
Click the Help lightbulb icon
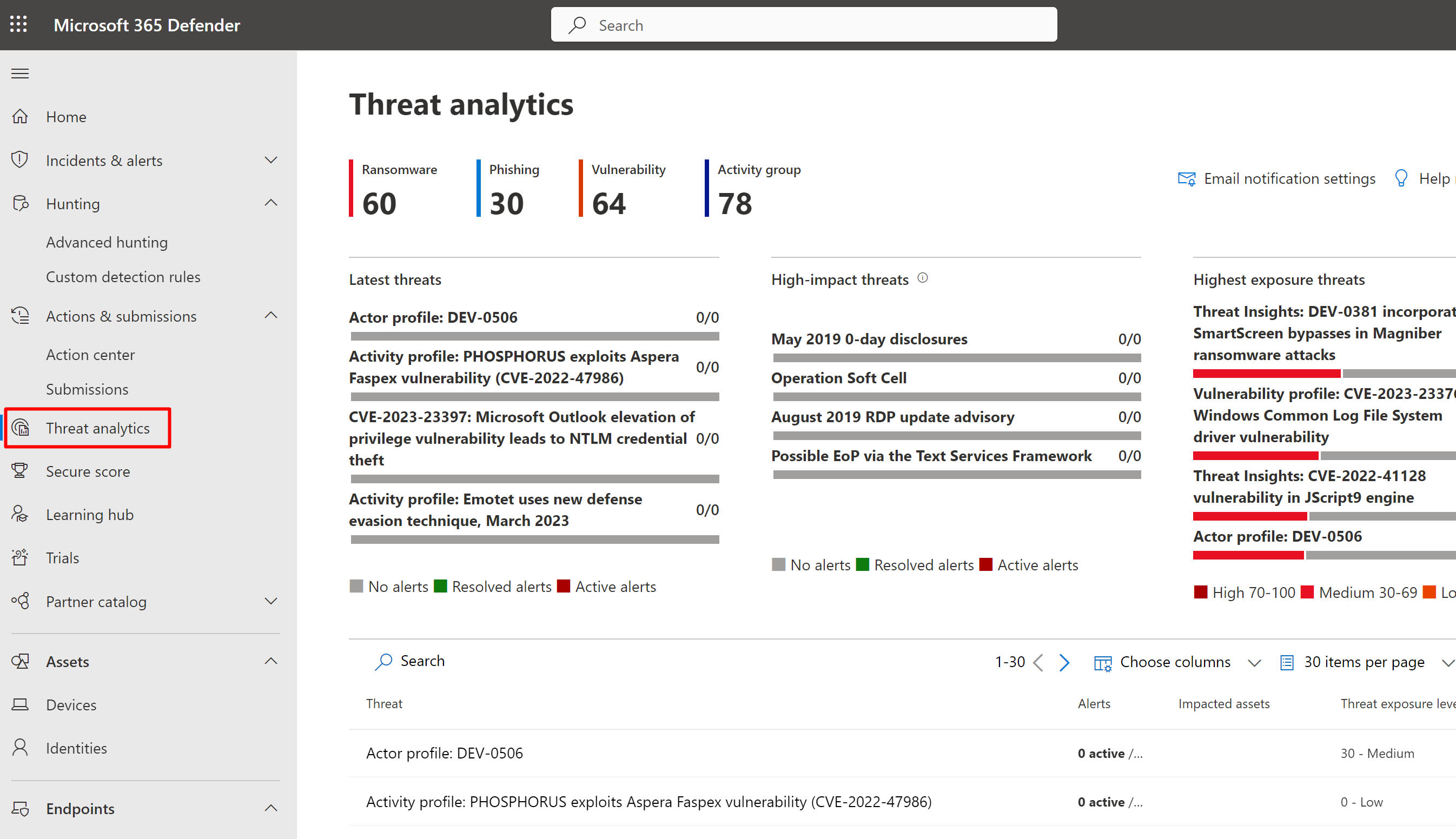[x=1401, y=178]
